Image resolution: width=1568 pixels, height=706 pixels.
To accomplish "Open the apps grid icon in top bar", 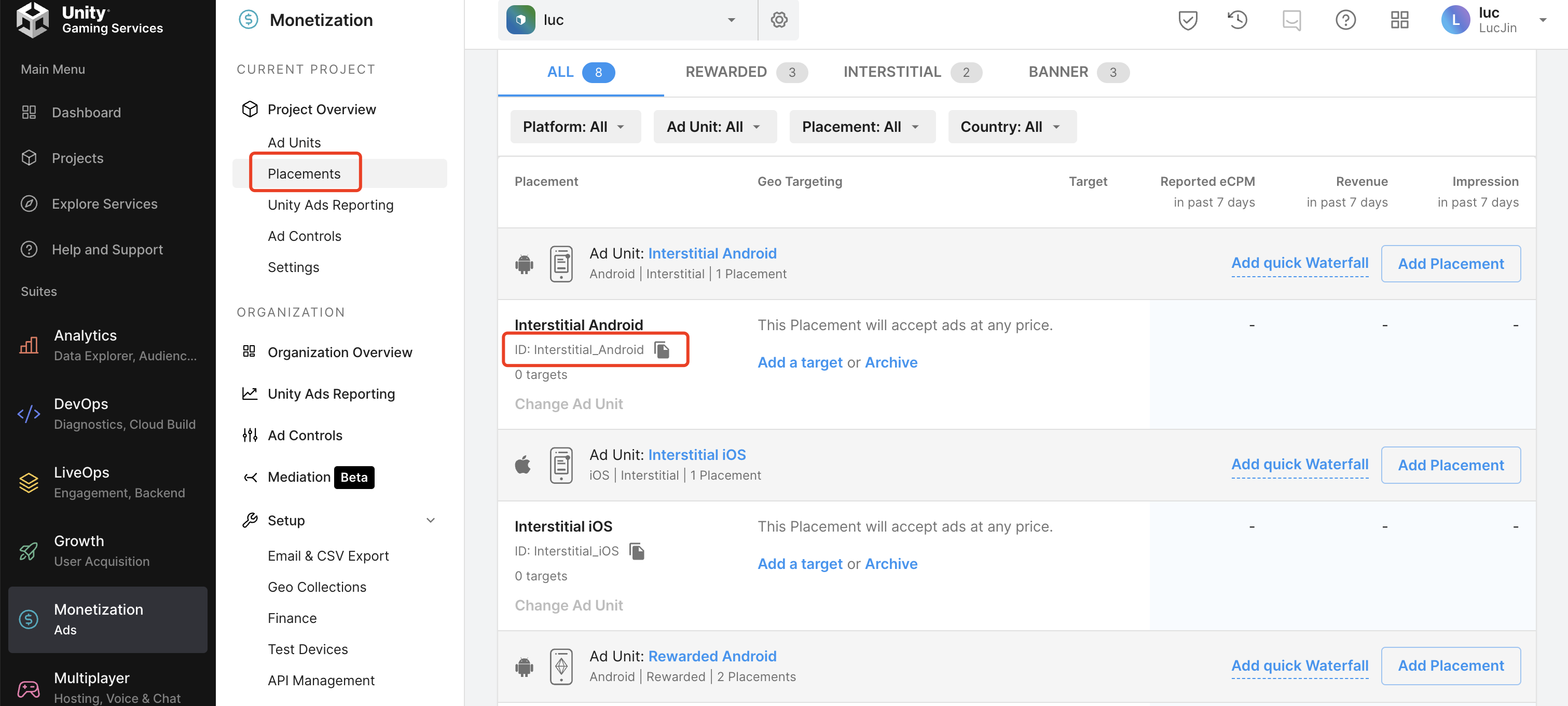I will point(1399,20).
